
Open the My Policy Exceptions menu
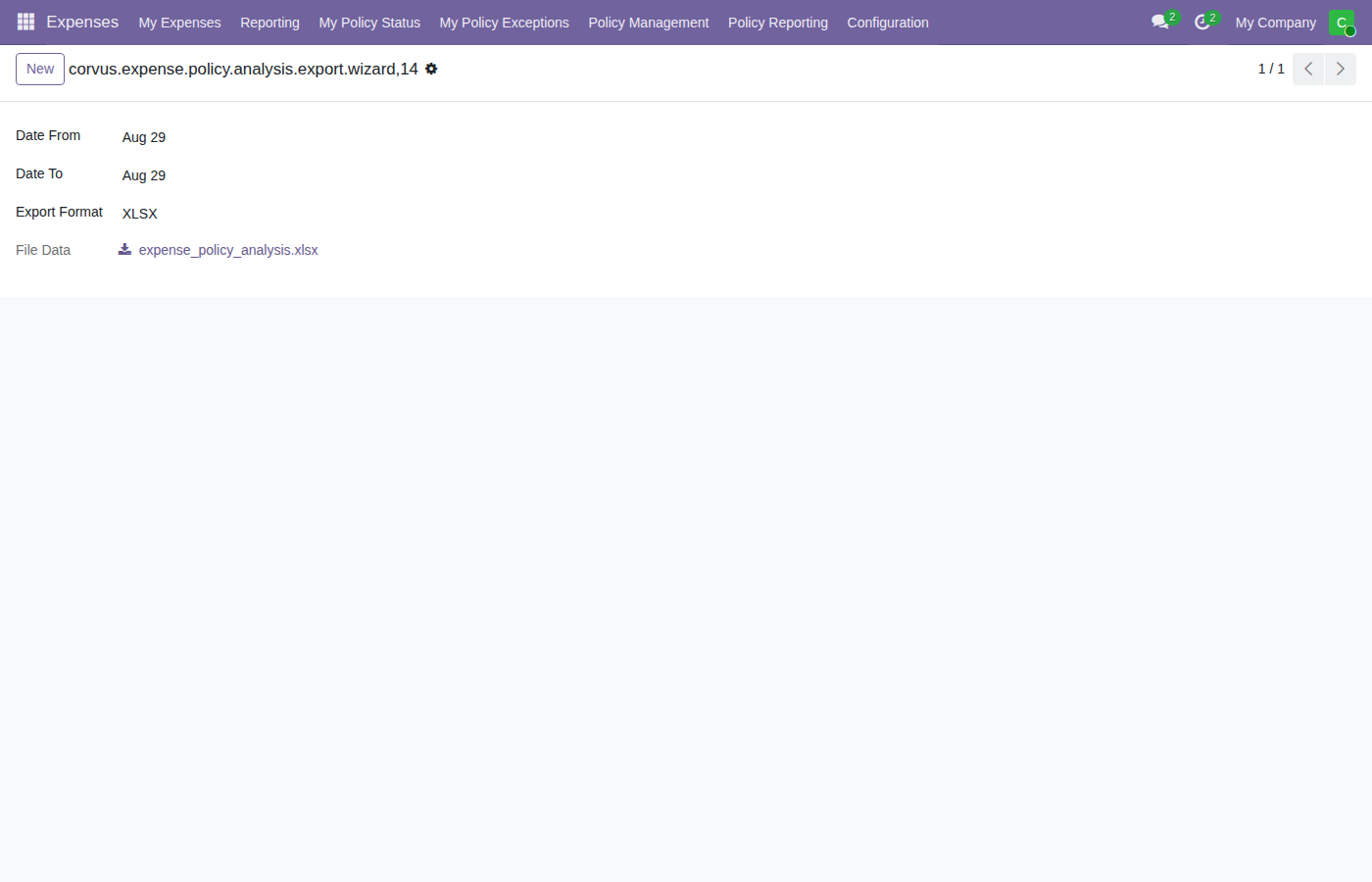tap(504, 23)
